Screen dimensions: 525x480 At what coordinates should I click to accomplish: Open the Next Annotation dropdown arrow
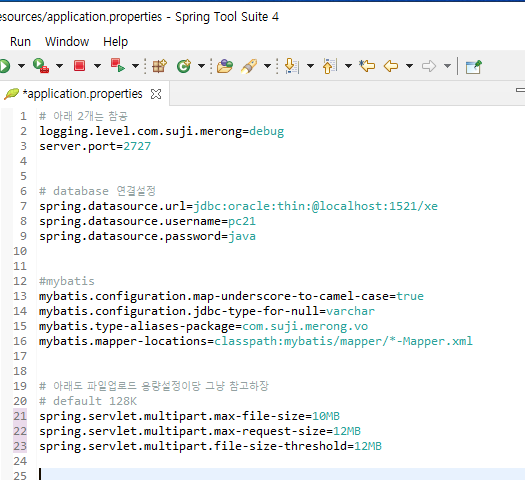(310, 66)
